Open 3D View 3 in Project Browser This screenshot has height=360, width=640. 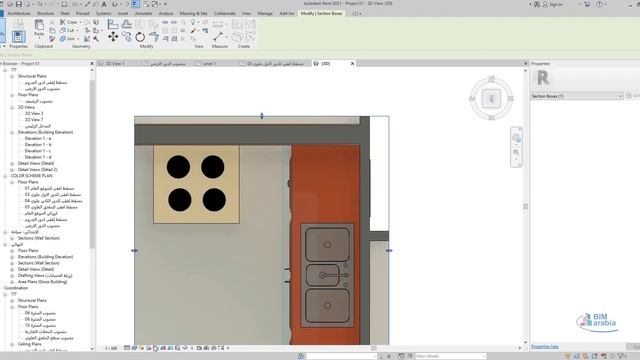[34, 113]
